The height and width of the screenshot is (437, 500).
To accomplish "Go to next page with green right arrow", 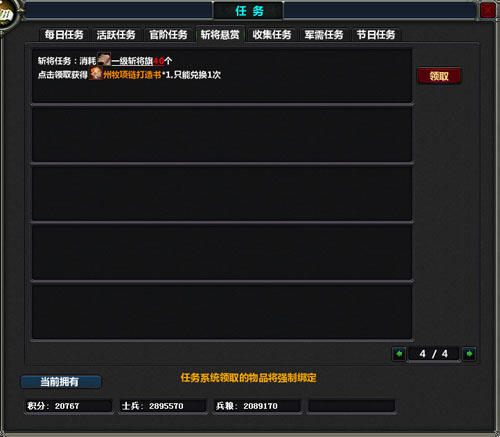I will pos(469,354).
